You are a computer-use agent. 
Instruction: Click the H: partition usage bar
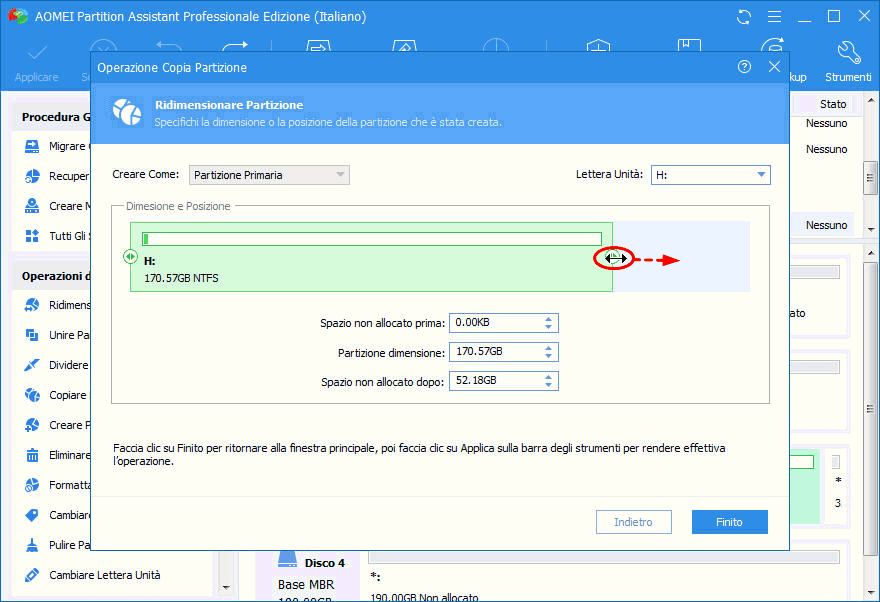click(372, 239)
